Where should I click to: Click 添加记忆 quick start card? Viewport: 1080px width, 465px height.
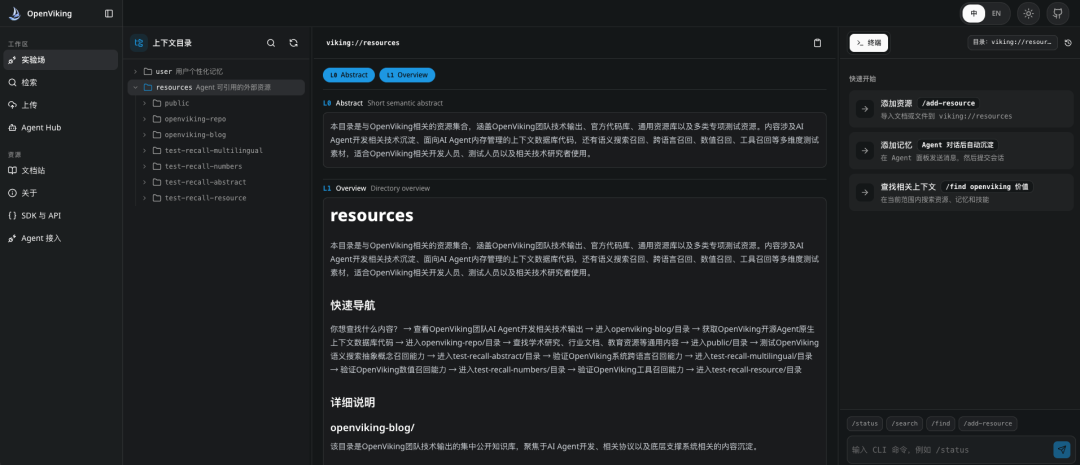[961, 151]
